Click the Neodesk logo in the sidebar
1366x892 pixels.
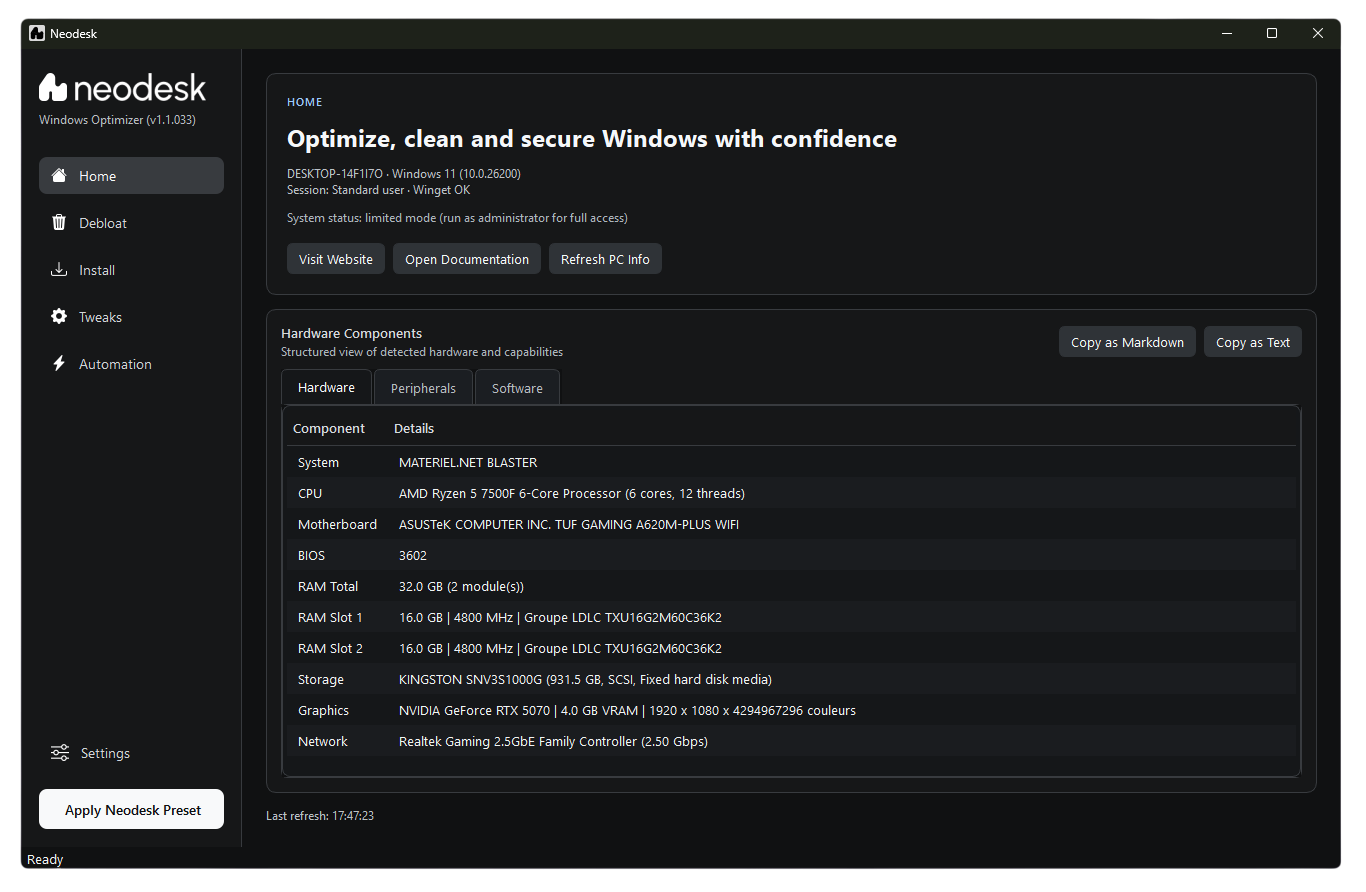click(122, 88)
